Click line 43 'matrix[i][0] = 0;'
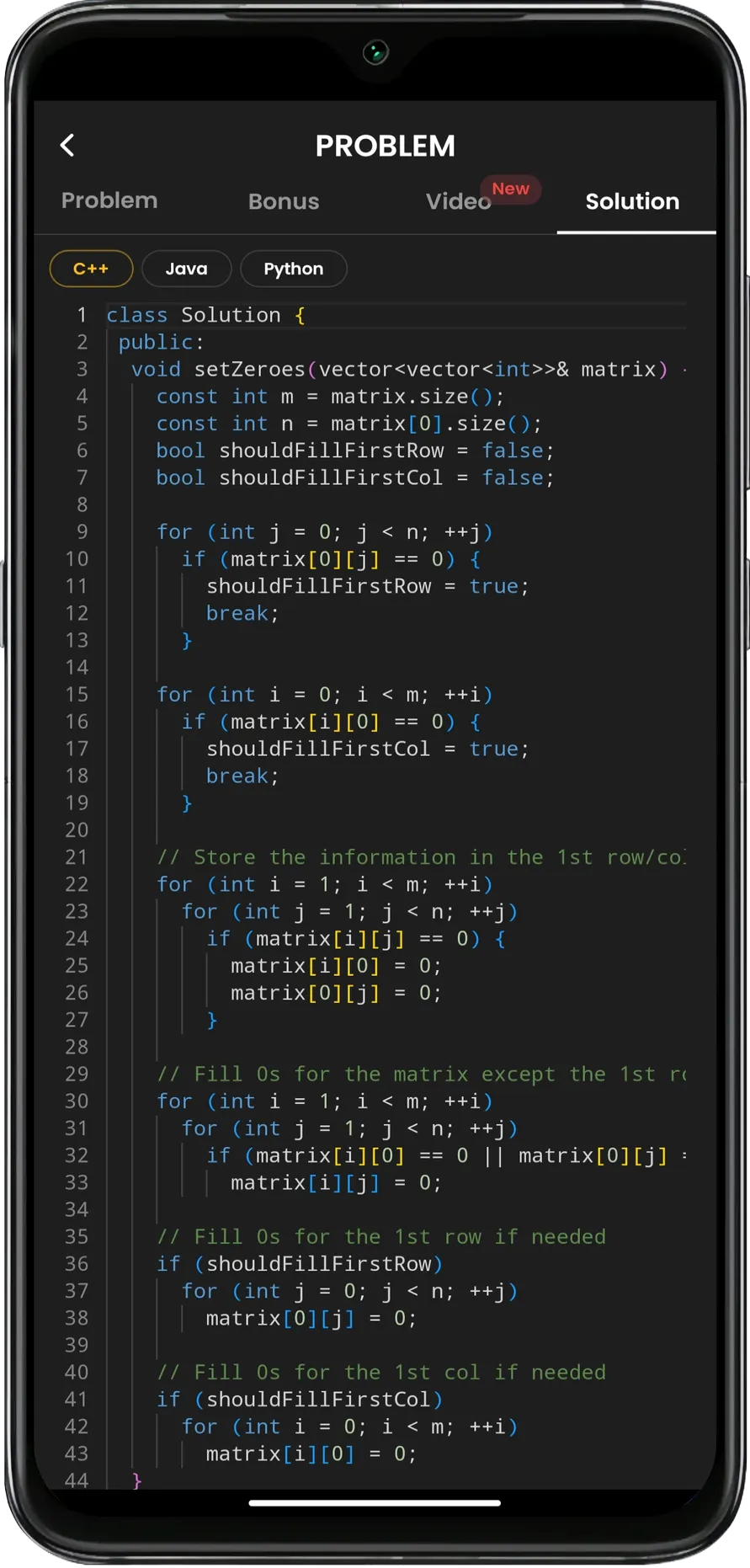 pyautogui.click(x=311, y=1453)
